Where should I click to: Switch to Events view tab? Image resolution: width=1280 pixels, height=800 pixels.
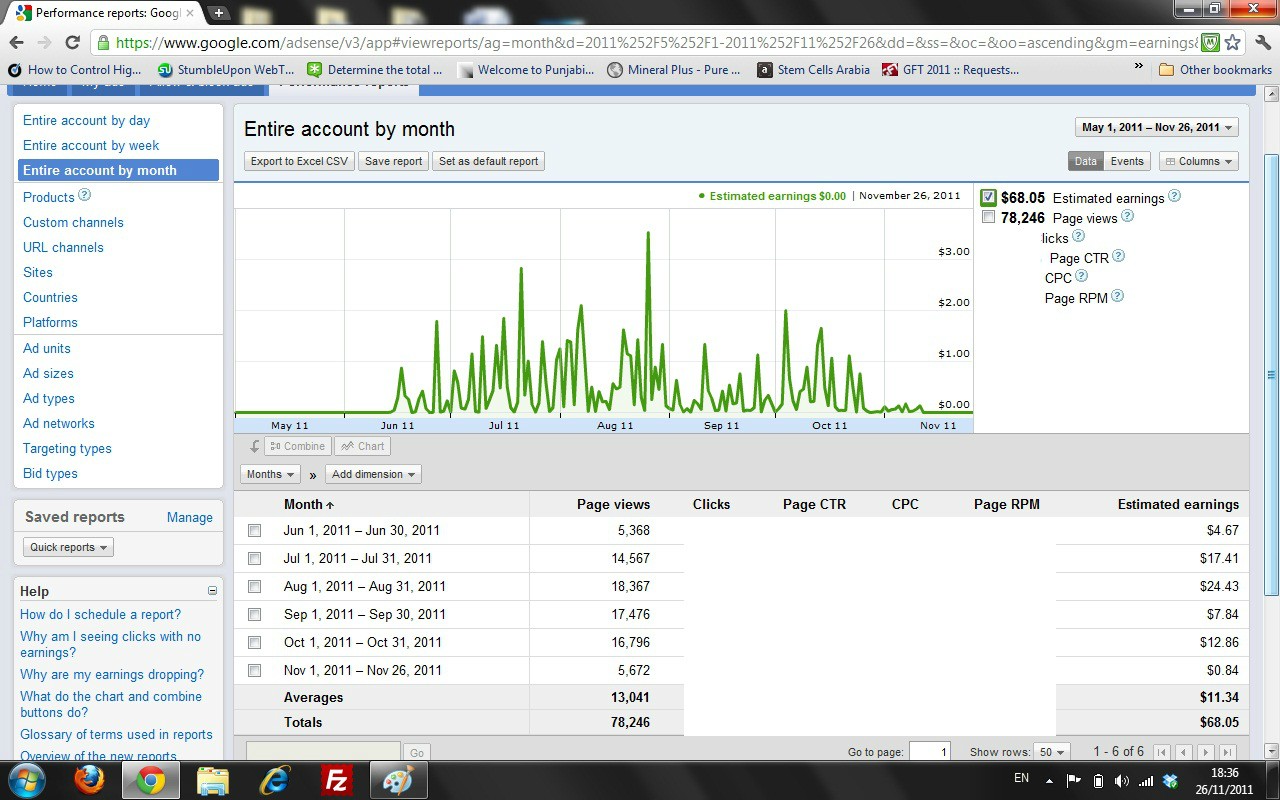[1127, 161]
